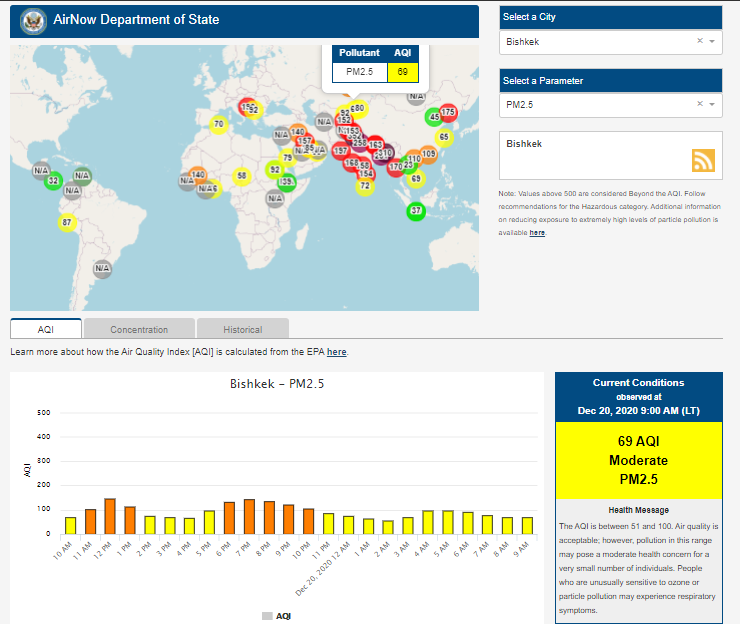Clear the selected PM2.5 parameter
Image resolution: width=740 pixels, height=624 pixels.
click(700, 104)
